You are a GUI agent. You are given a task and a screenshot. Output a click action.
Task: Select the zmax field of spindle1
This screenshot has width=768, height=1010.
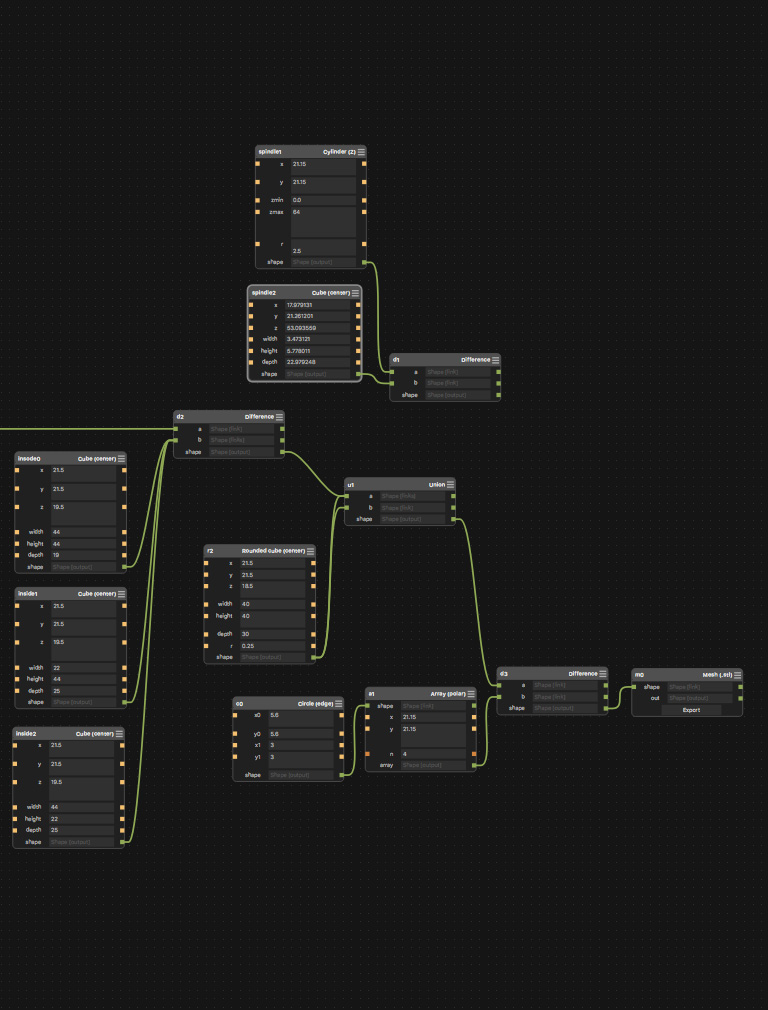click(323, 222)
